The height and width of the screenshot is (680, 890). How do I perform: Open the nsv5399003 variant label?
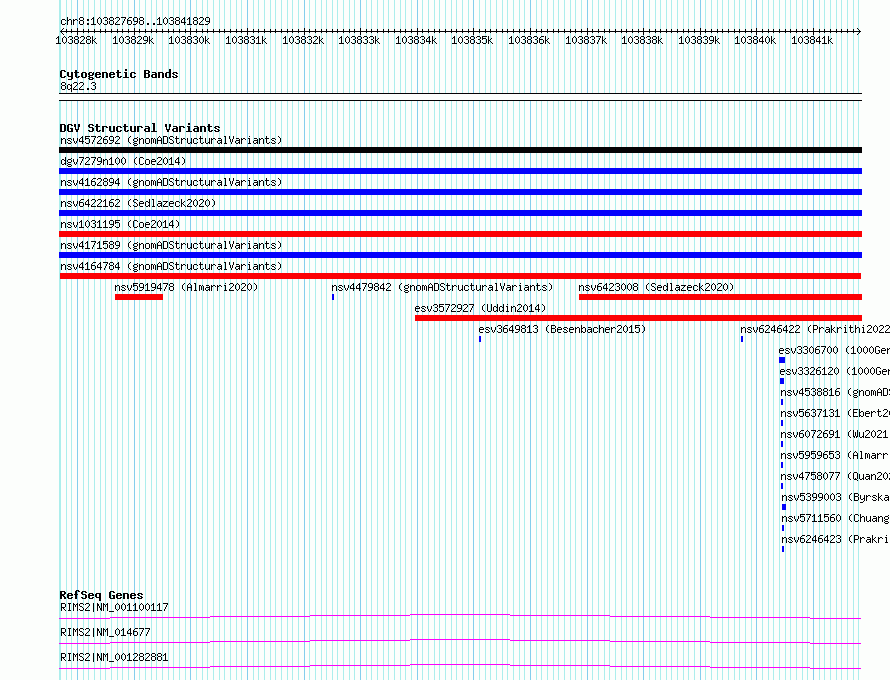[x=836, y=497]
